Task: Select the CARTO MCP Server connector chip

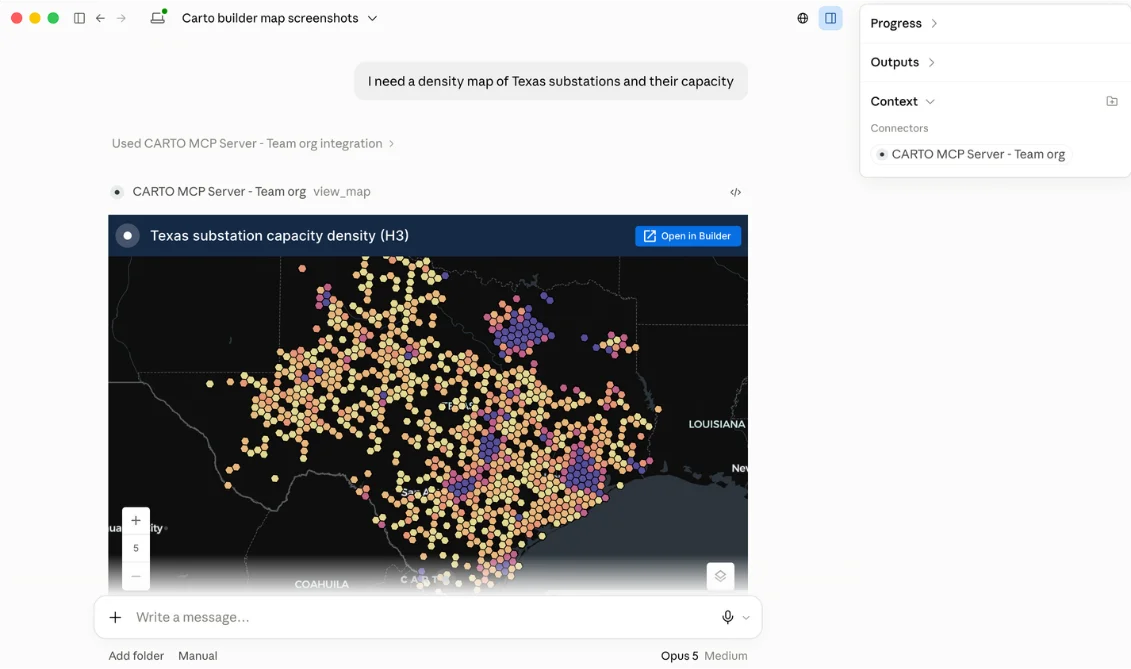Action: coord(971,154)
